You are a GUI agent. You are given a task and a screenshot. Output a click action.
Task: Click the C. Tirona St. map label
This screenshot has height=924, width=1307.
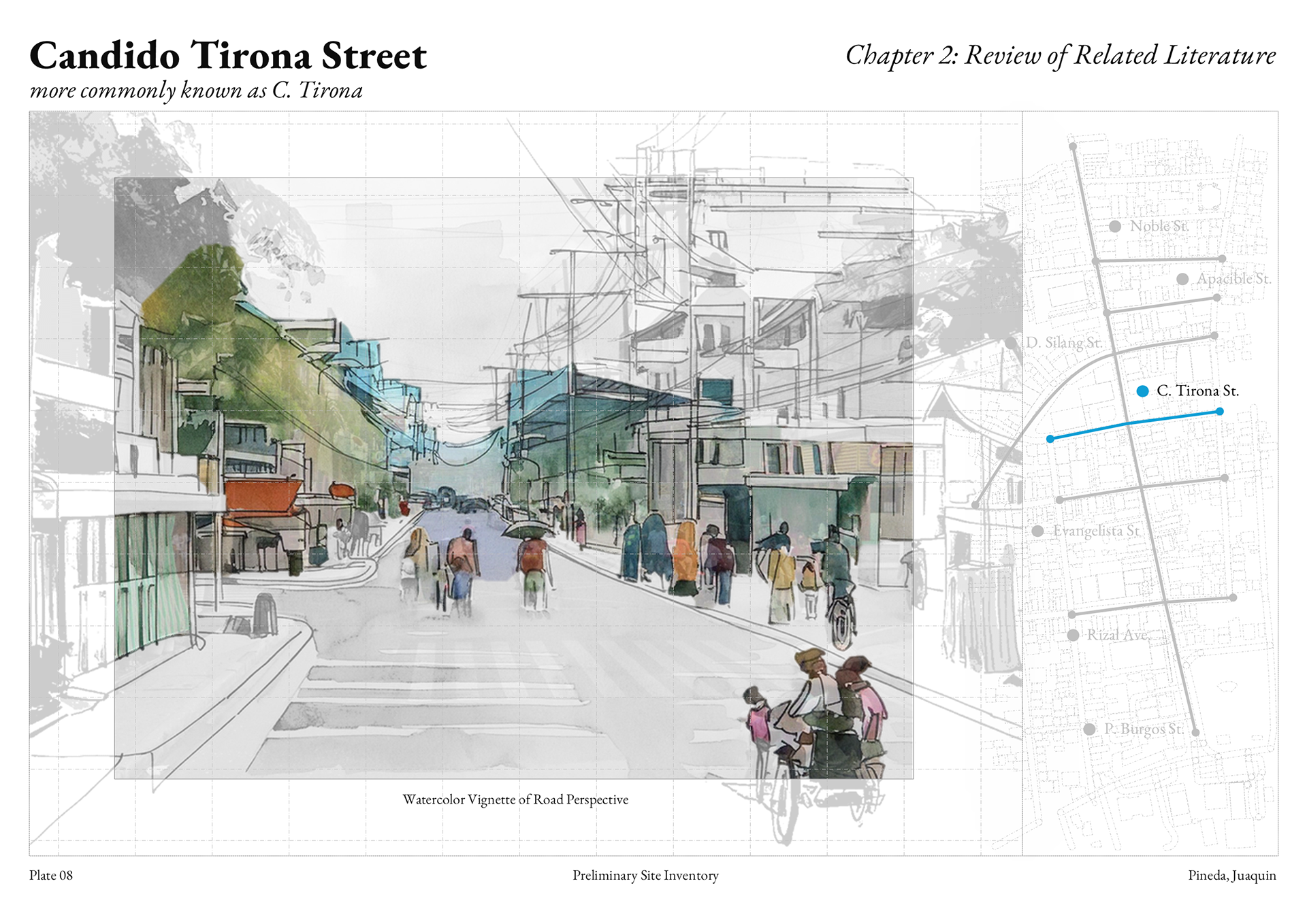1197,391
